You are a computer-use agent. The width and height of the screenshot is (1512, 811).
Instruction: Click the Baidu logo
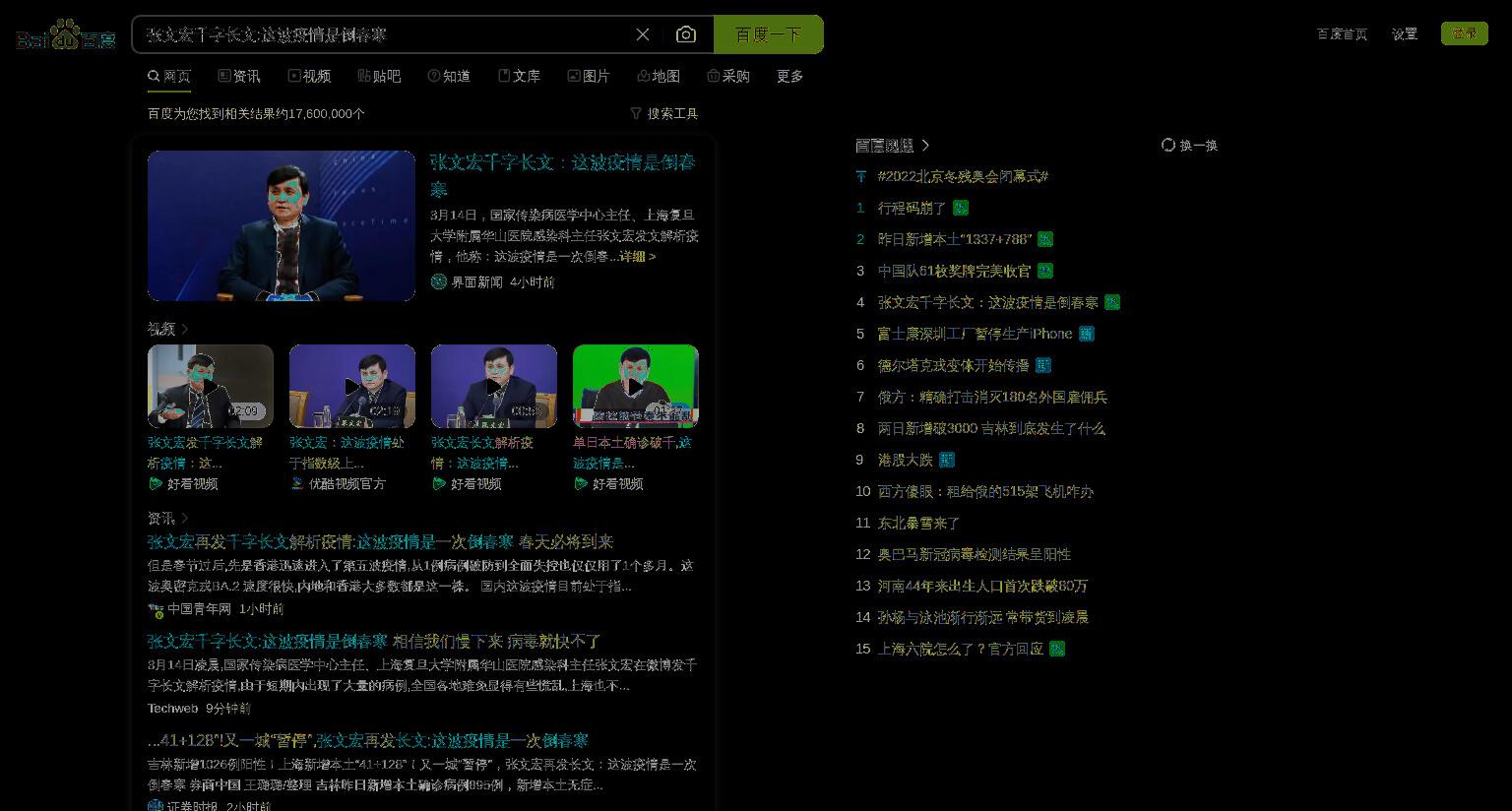[66, 35]
